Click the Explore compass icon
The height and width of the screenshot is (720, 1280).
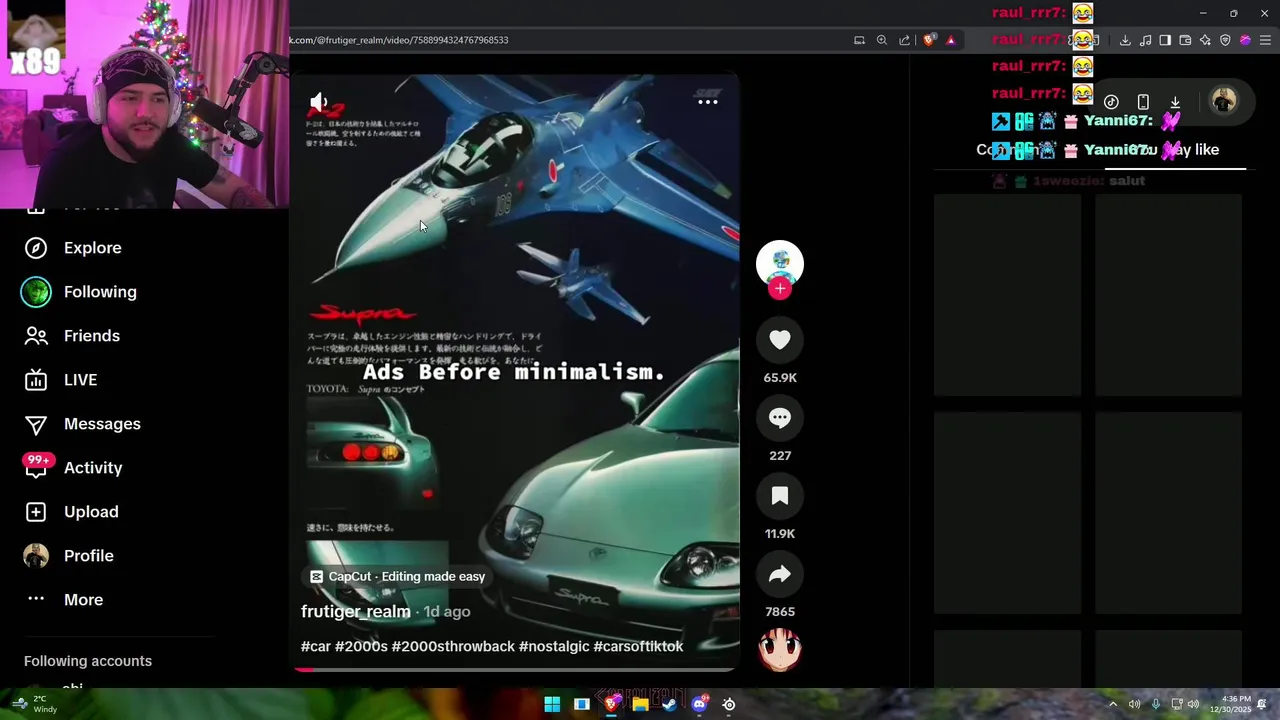coord(36,248)
